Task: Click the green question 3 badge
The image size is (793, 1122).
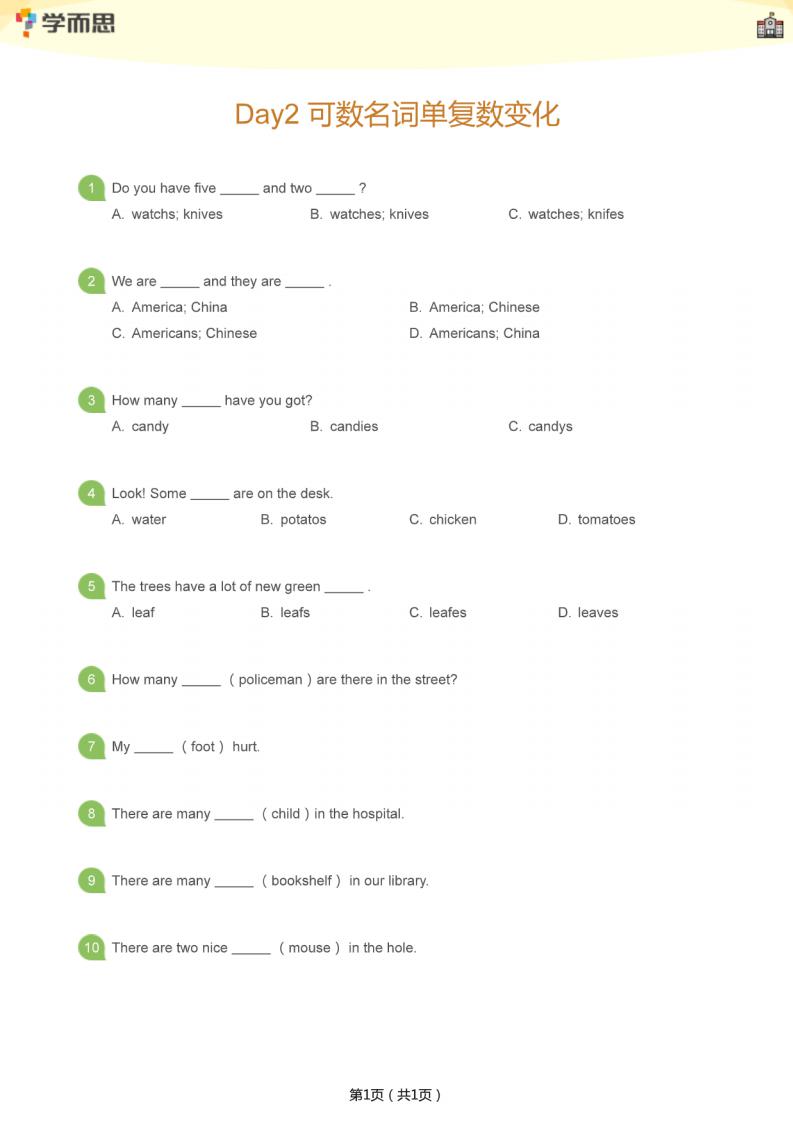Action: click(x=91, y=400)
